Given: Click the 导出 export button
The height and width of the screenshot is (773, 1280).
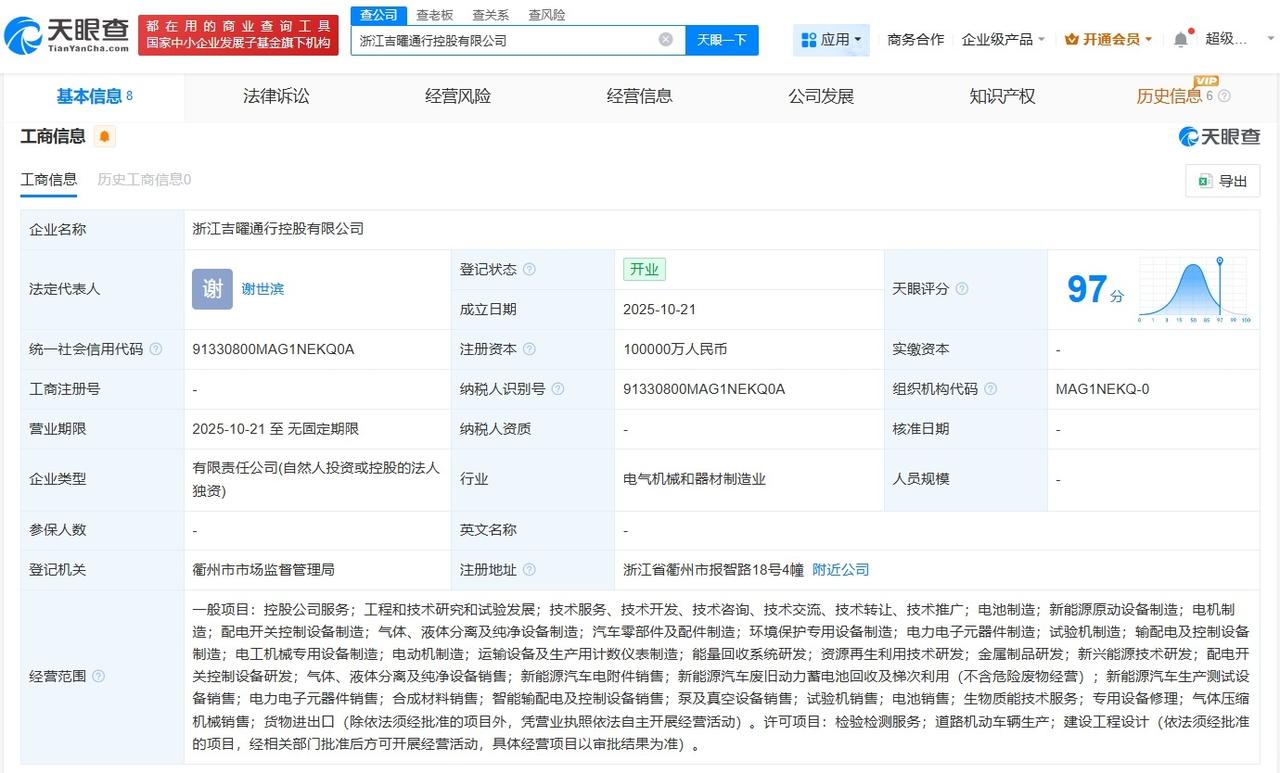Looking at the screenshot, I should [1222, 181].
